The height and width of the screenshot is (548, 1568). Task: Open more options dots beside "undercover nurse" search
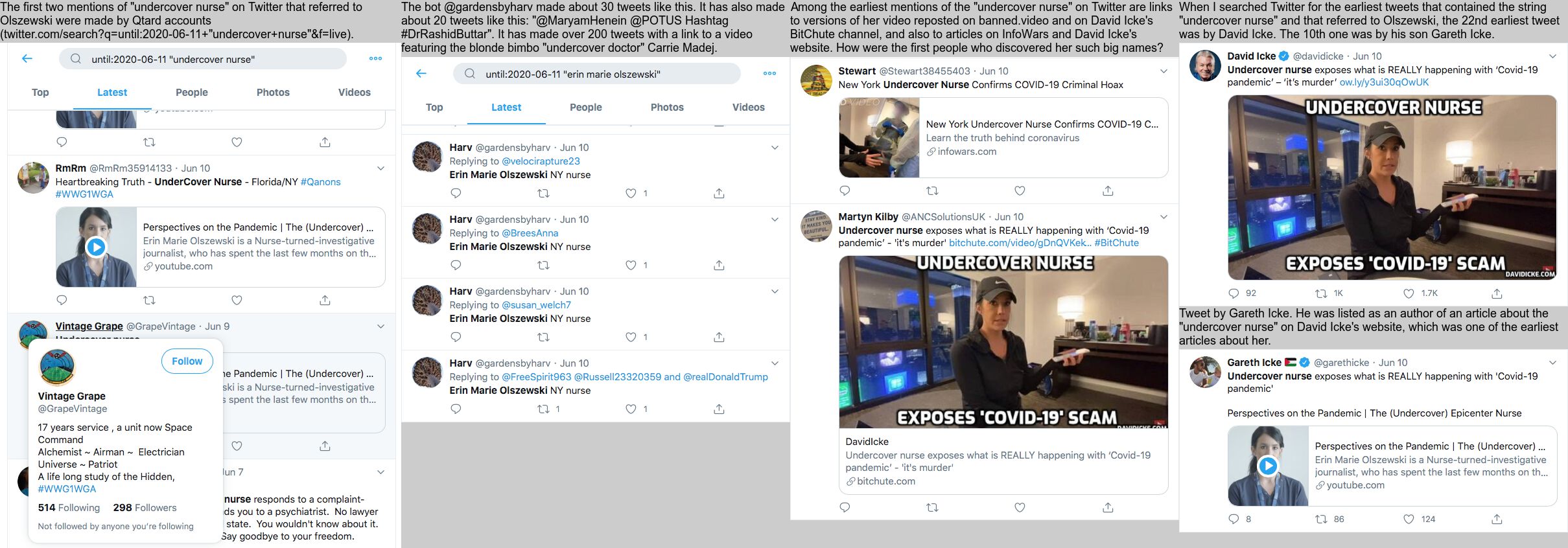click(x=375, y=58)
